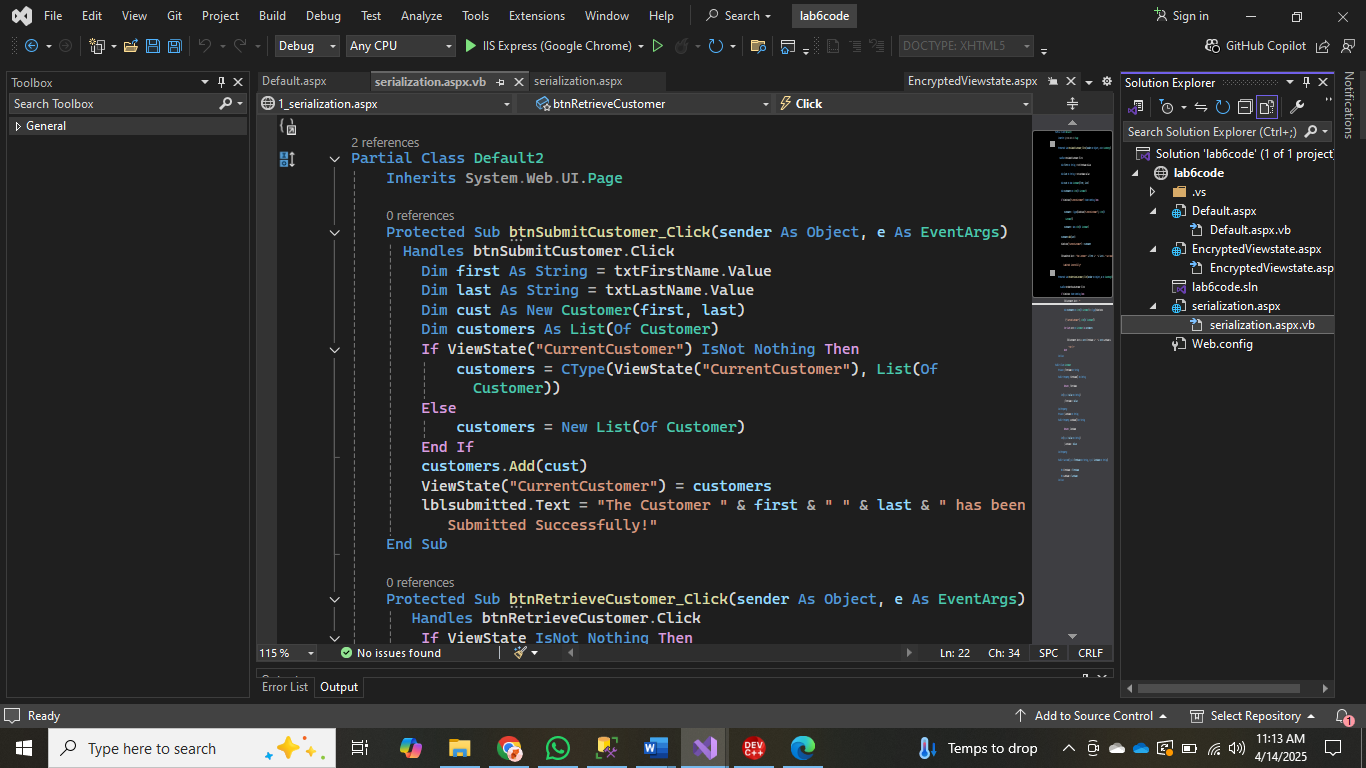Open the Analyze menu
The image size is (1366, 768).
pos(421,16)
